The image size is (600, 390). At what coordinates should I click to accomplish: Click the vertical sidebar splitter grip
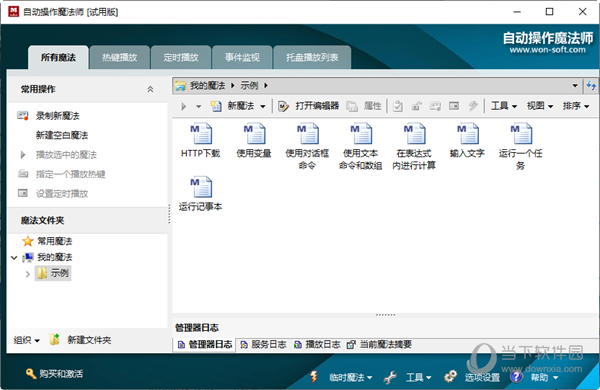pyautogui.click(x=169, y=214)
